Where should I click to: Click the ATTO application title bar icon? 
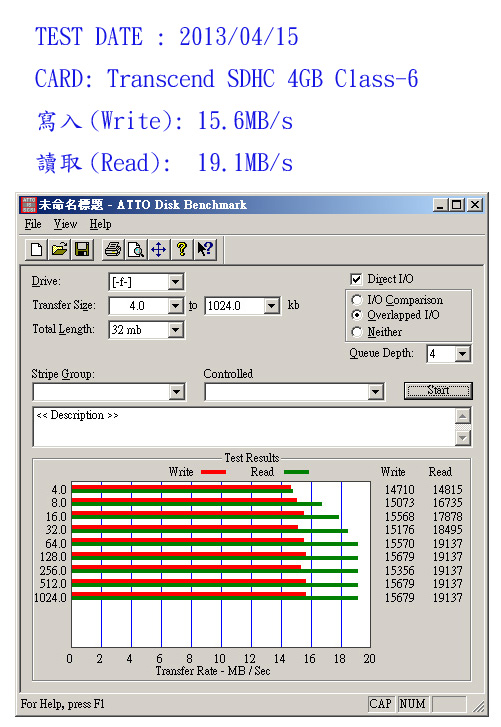(29, 204)
